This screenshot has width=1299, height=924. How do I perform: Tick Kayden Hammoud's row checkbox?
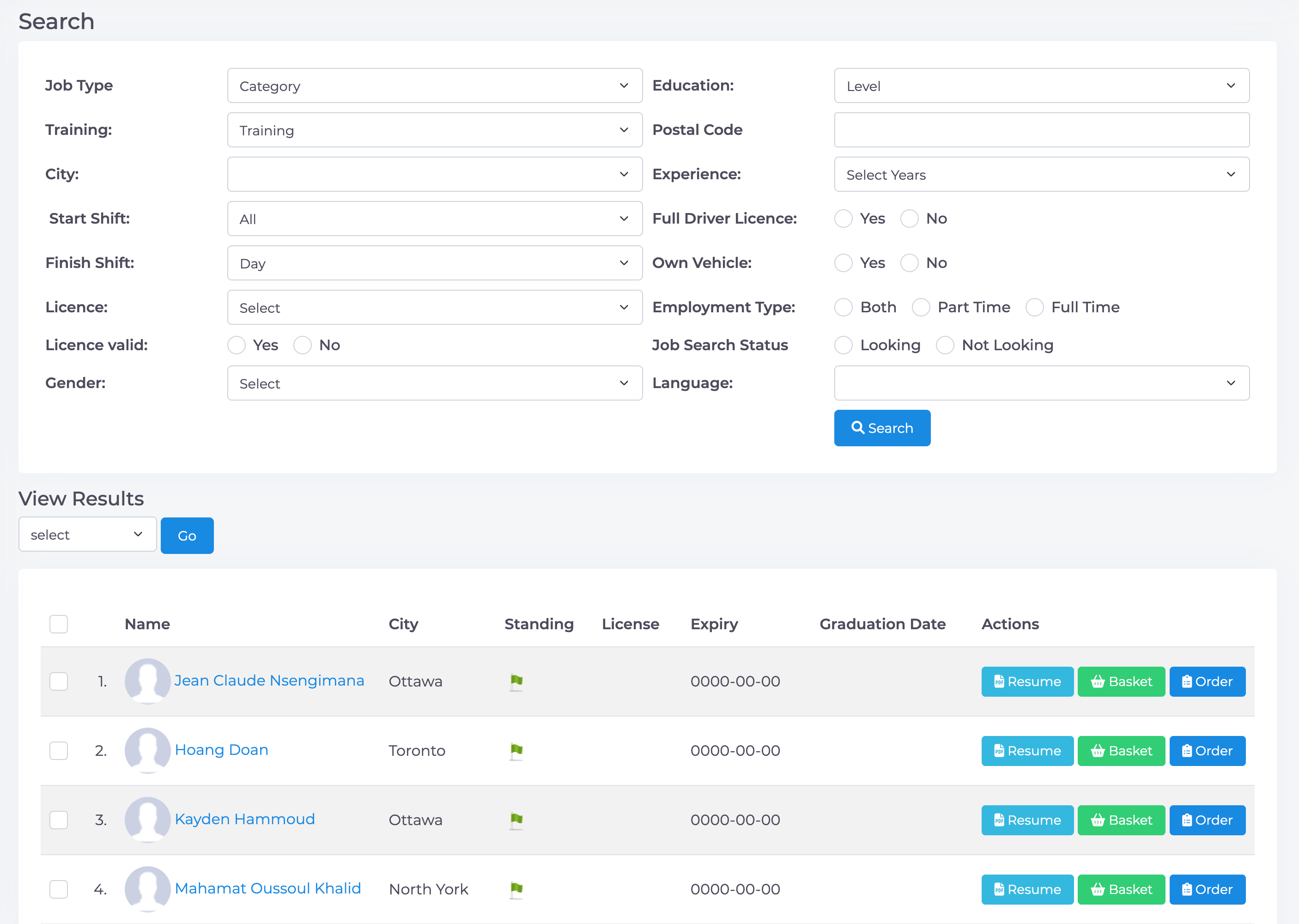point(59,821)
